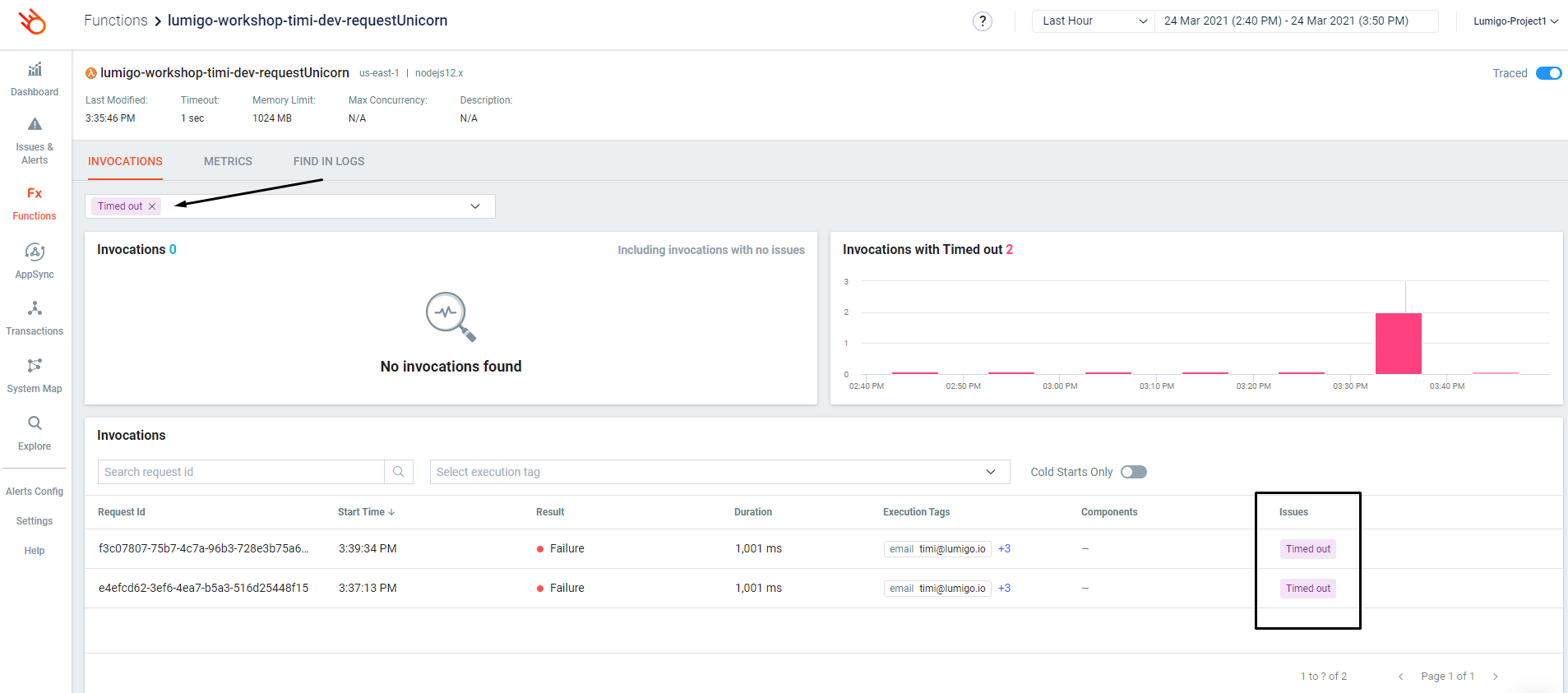Screen dimensions: 1568x693
Task: Toggle Cold Starts Only switch
Action: pyautogui.click(x=1134, y=472)
